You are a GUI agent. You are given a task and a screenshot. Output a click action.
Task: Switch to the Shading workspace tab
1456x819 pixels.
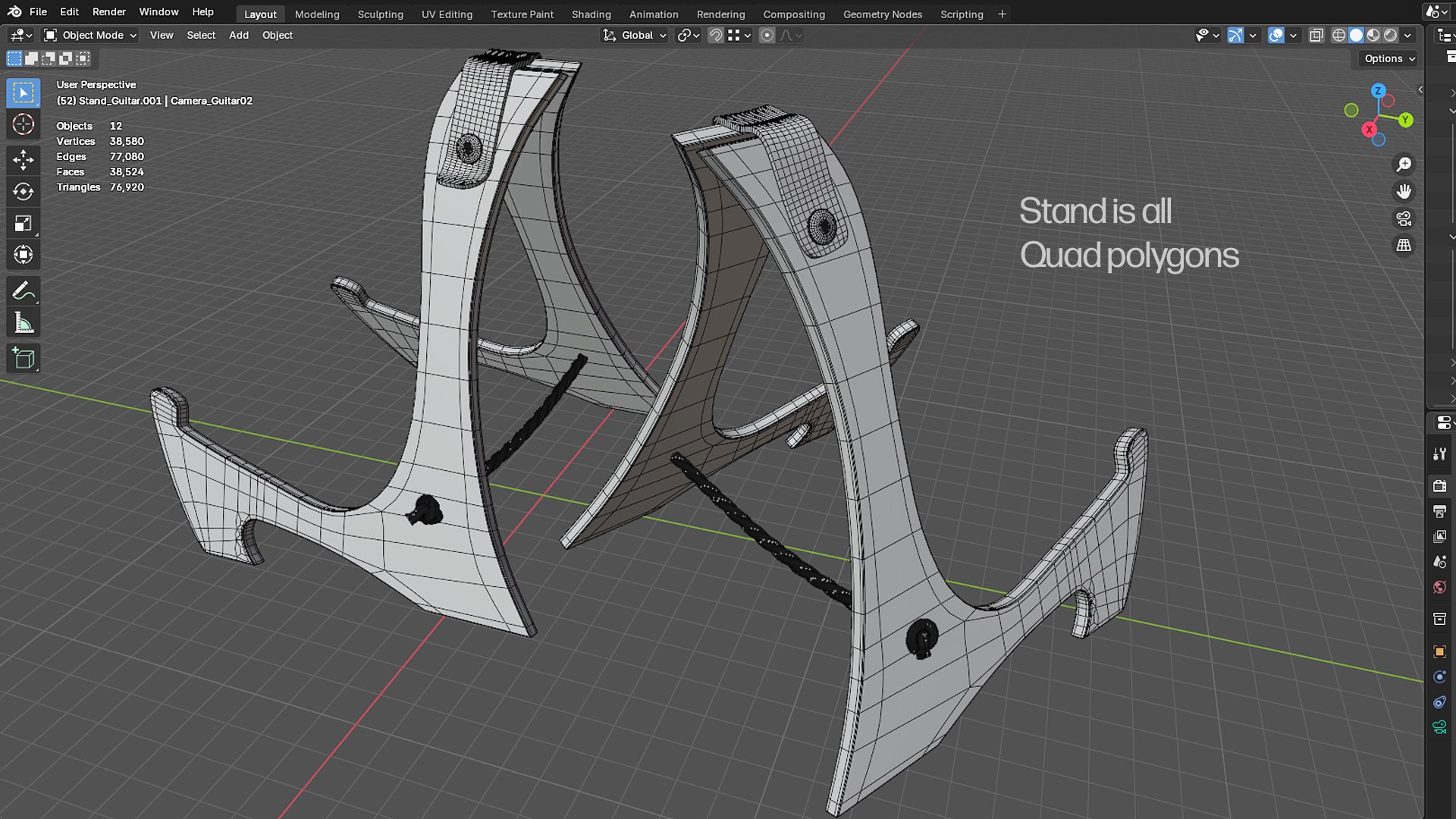point(591,14)
